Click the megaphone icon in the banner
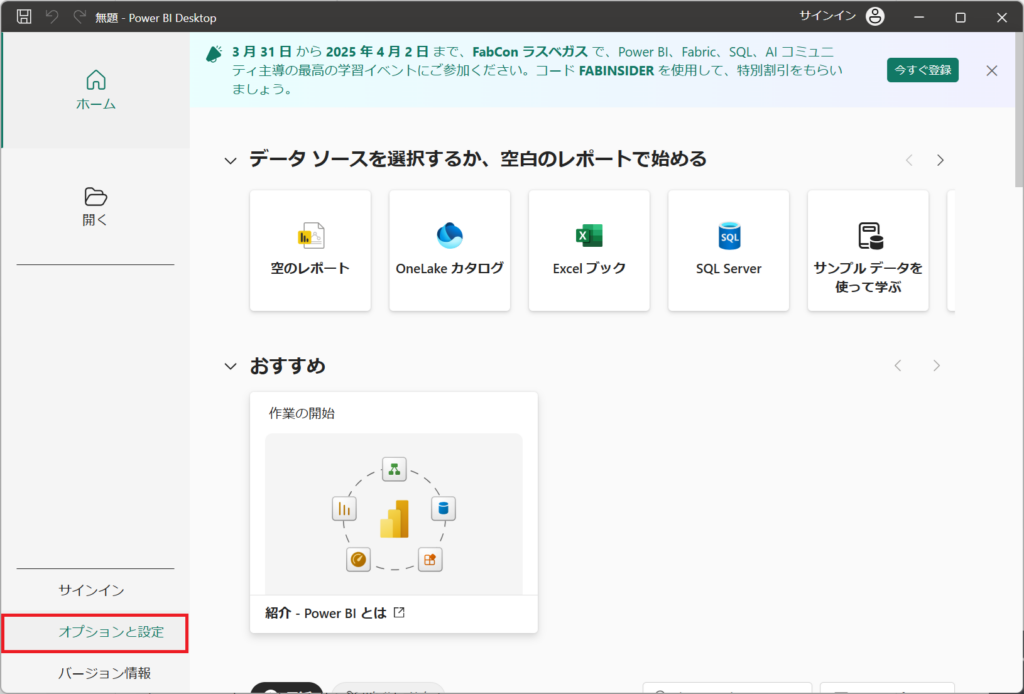This screenshot has width=1024, height=694. [x=214, y=54]
